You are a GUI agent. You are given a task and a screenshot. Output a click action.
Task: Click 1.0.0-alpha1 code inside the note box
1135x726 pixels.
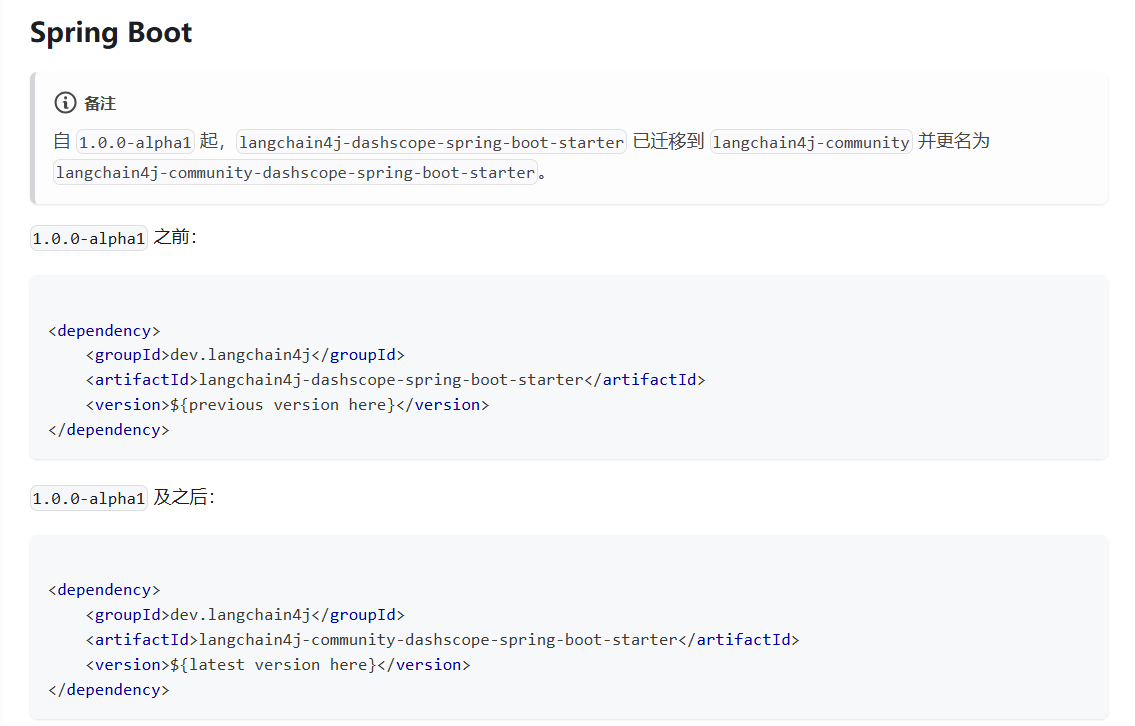coord(134,142)
